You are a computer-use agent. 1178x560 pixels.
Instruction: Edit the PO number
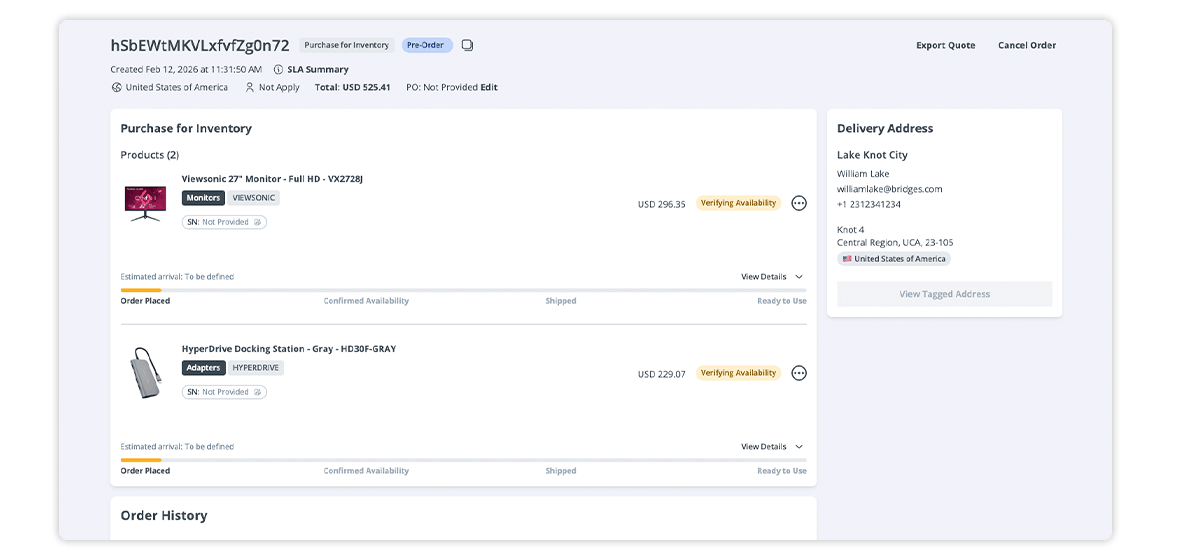click(489, 87)
